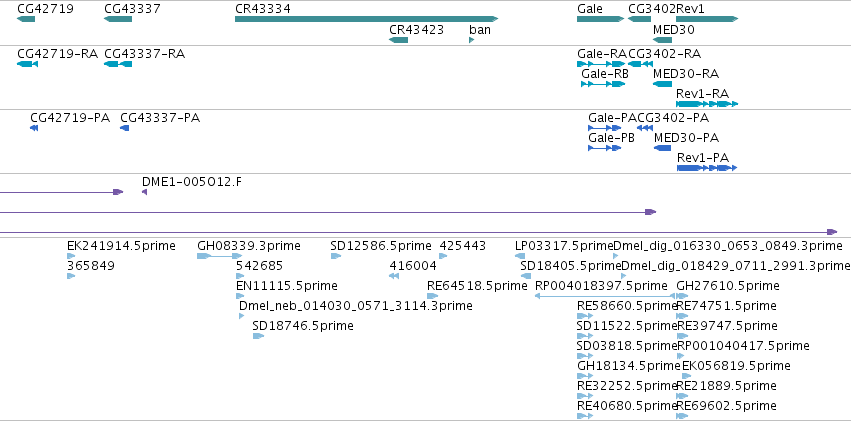Screen dimensions: 851x421
Task: Select the 416004 feature arrows
Action: pos(394,276)
